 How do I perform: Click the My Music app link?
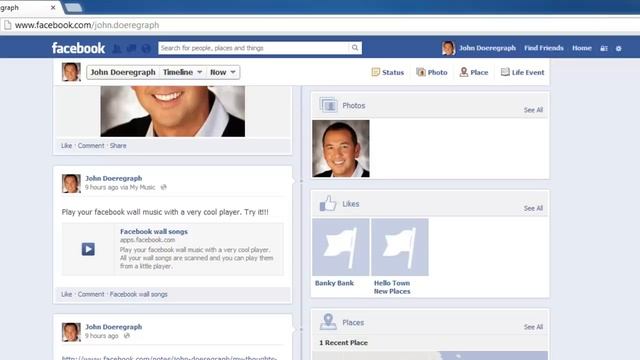[142, 187]
